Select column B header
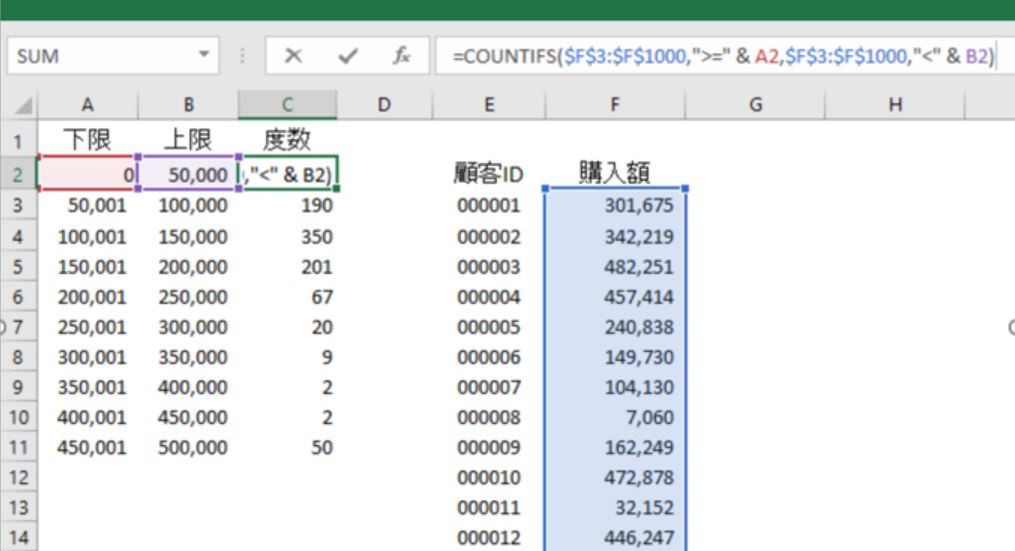 188,104
